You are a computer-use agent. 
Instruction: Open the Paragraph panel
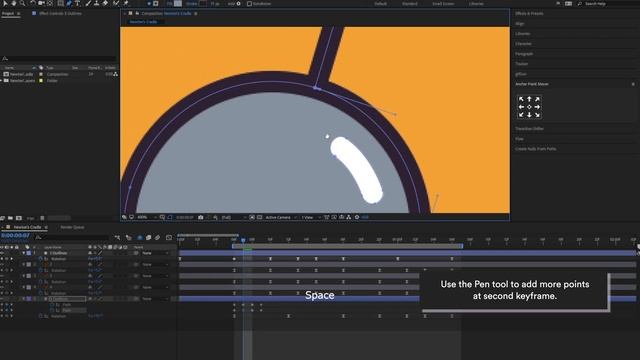(524, 54)
